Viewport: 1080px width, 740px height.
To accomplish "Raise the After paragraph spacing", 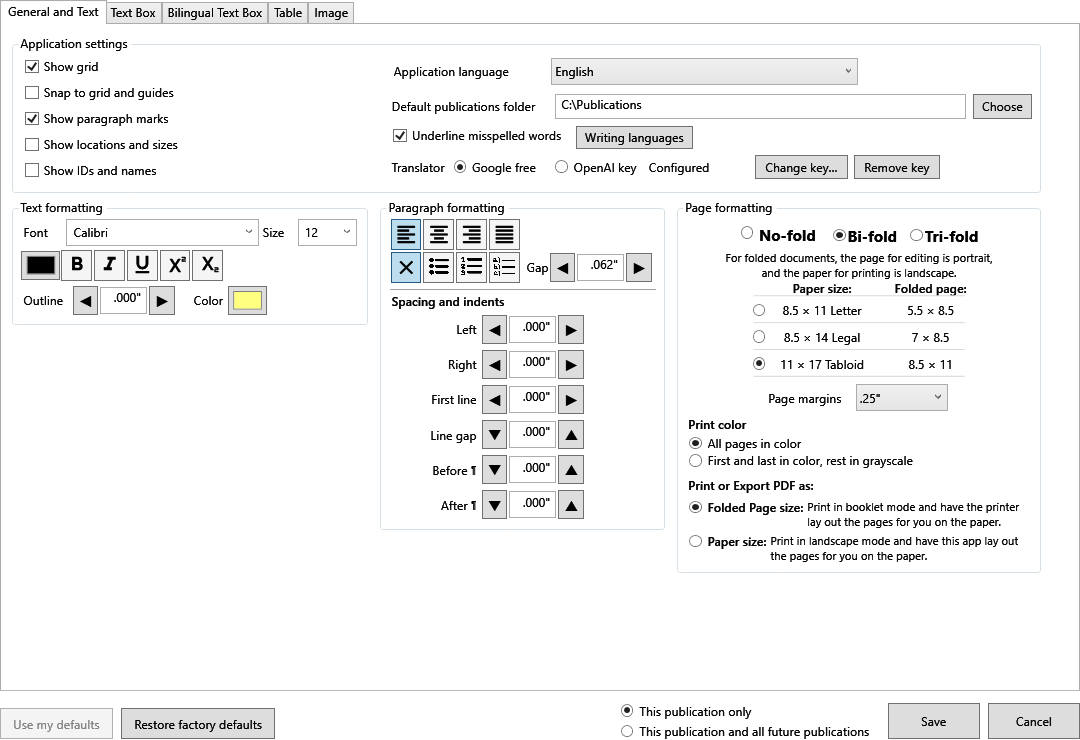I will coord(571,505).
